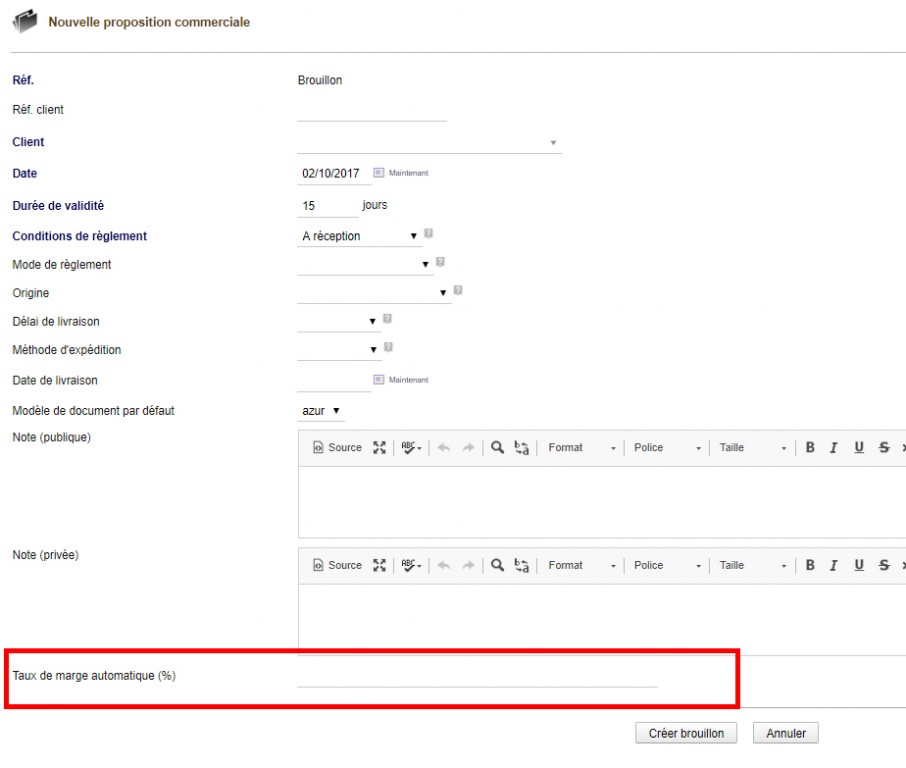
Task: Apply strikethrough in the private note editor
Action: click(x=883, y=566)
